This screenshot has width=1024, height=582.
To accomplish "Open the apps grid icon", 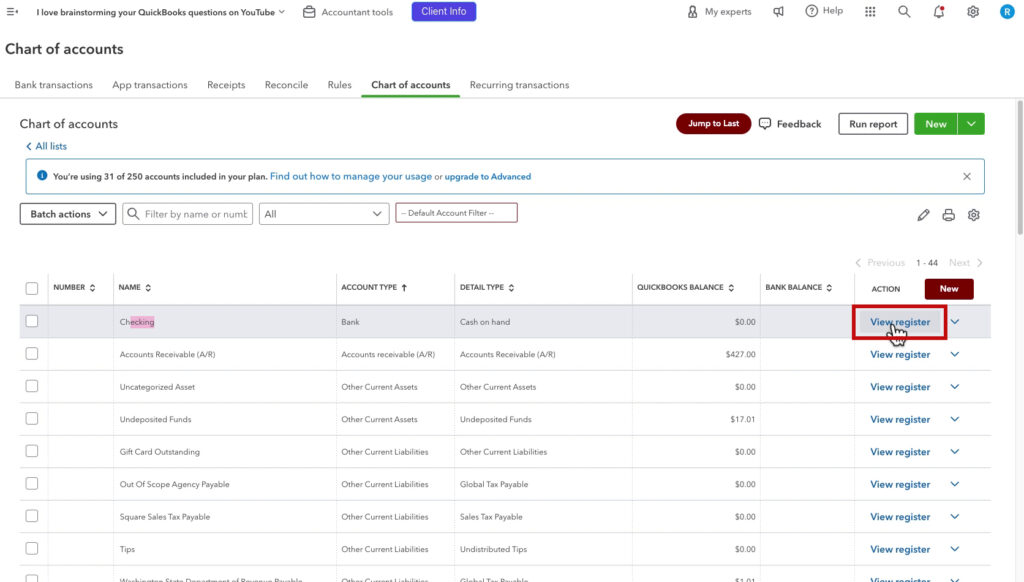I will [x=869, y=13].
